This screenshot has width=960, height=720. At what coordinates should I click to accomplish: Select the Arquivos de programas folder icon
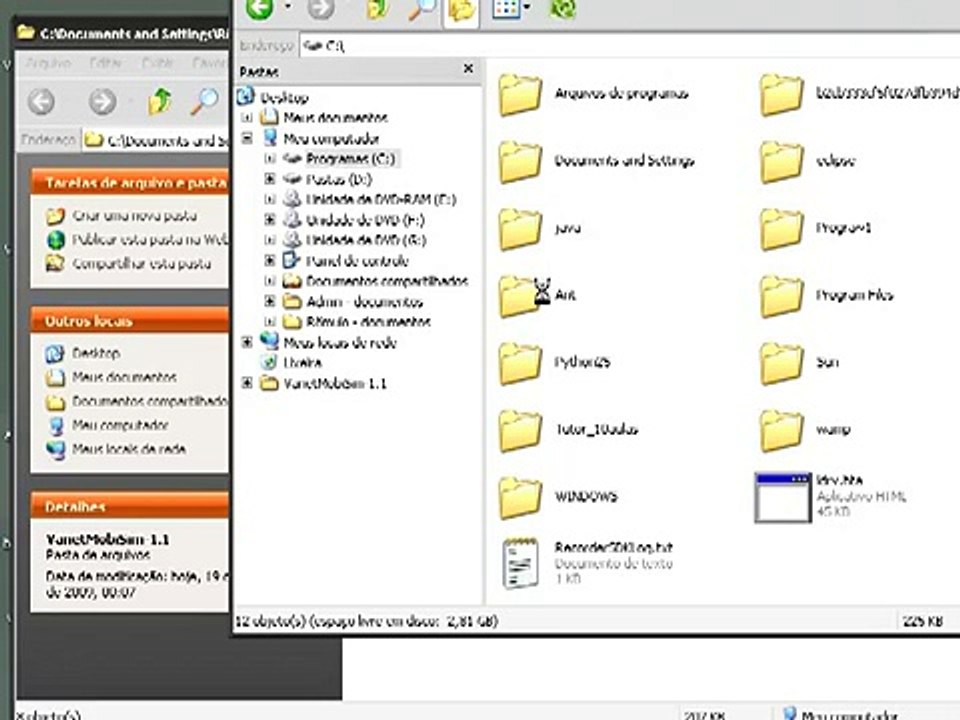click(520, 94)
